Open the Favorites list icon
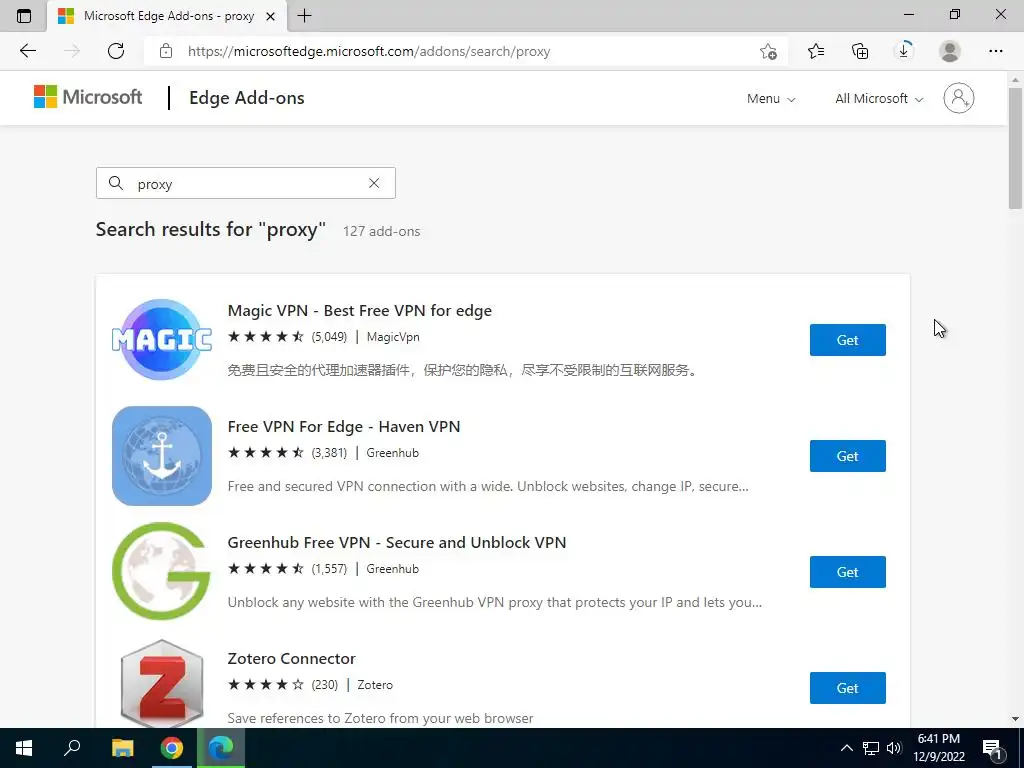 [816, 51]
